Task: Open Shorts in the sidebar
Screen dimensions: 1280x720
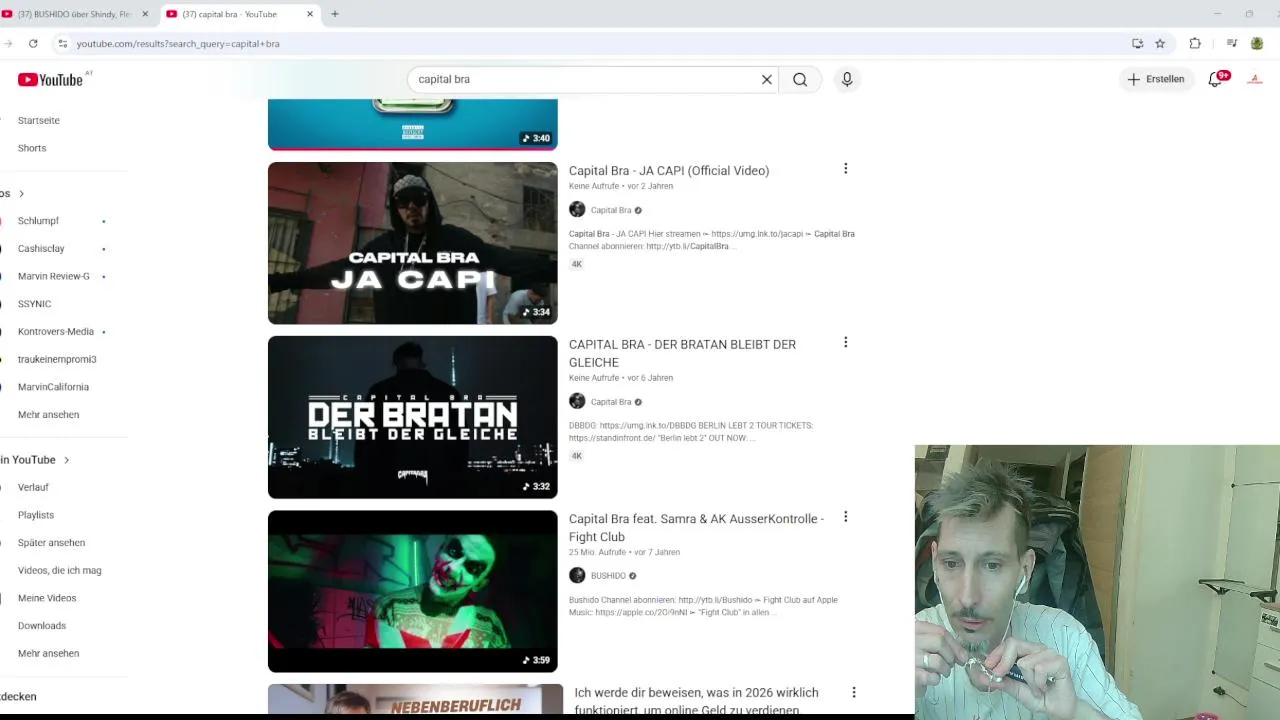Action: point(32,148)
